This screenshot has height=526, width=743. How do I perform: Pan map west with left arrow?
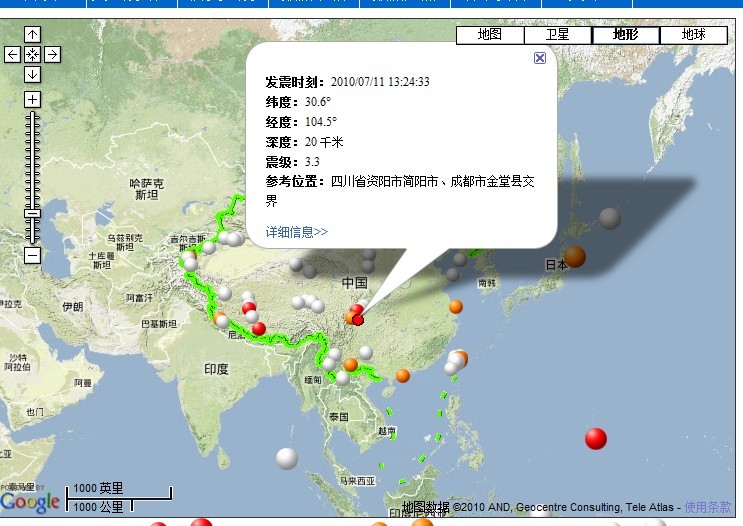click(12, 54)
